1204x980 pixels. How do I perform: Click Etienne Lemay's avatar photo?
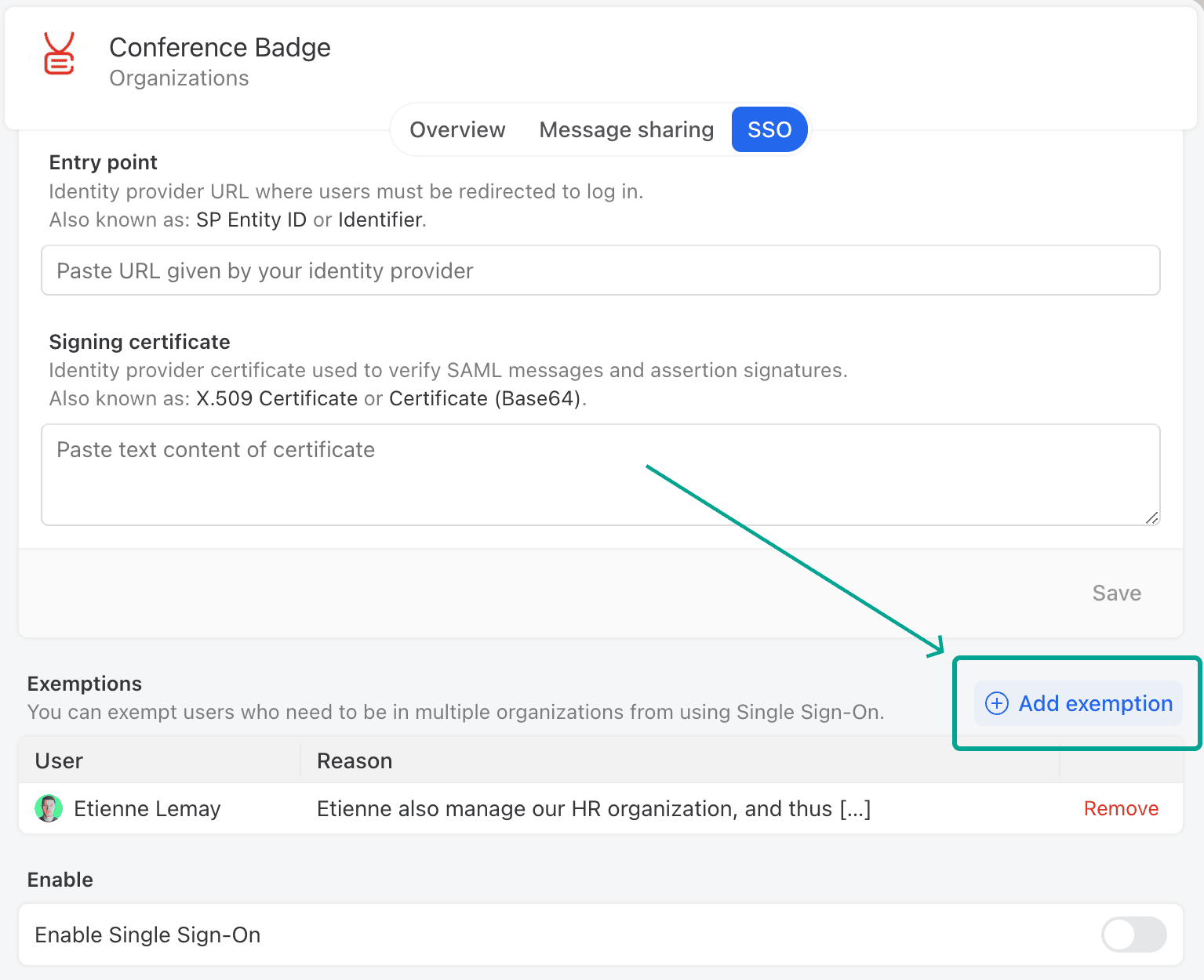(x=49, y=808)
